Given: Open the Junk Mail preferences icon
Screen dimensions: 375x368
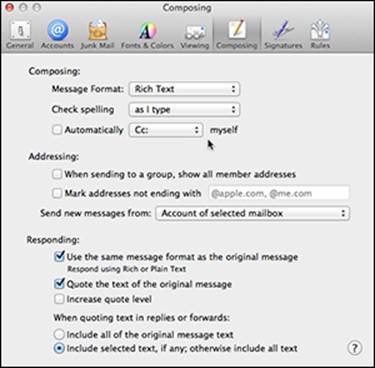Looking at the screenshot, I should click(97, 35).
